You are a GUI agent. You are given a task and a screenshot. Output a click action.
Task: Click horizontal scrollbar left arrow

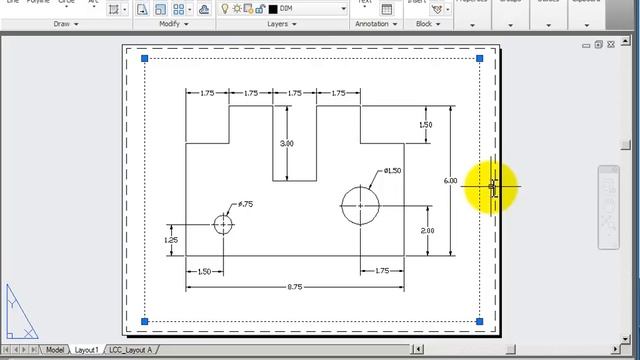418,349
